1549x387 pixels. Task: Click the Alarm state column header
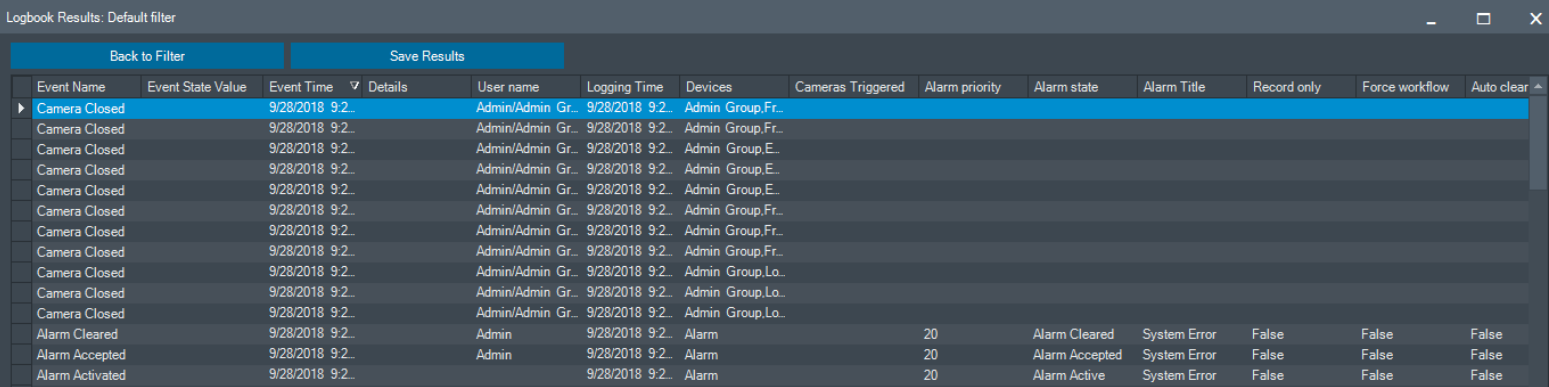point(1083,87)
